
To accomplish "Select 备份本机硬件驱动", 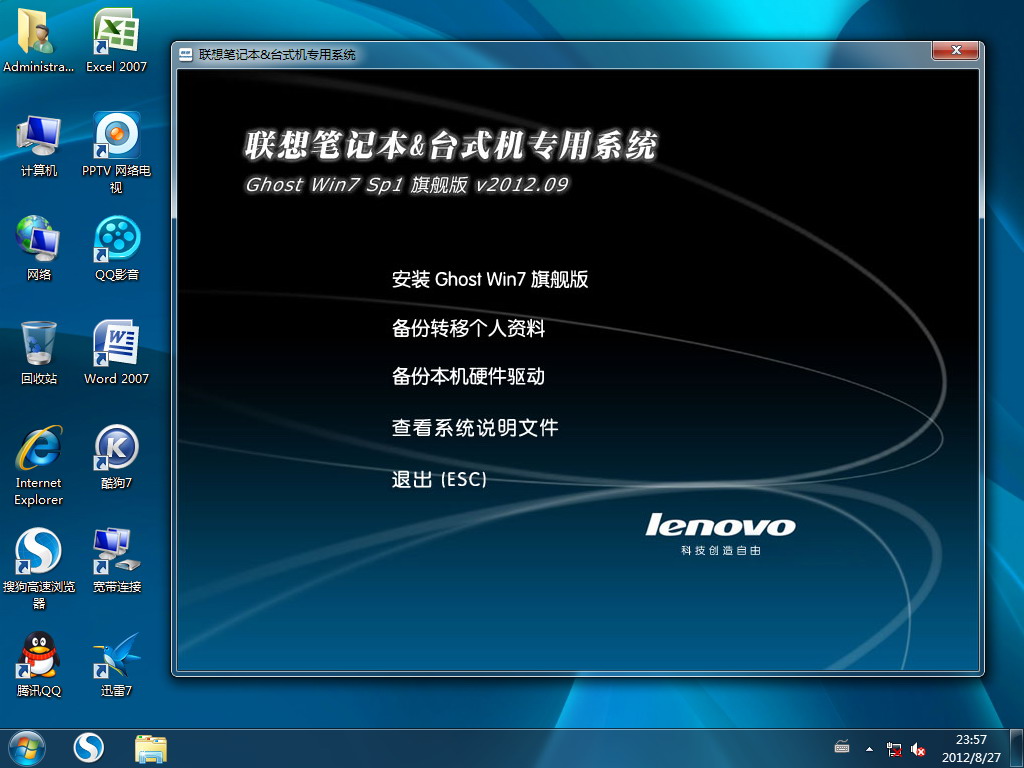I will pos(468,376).
